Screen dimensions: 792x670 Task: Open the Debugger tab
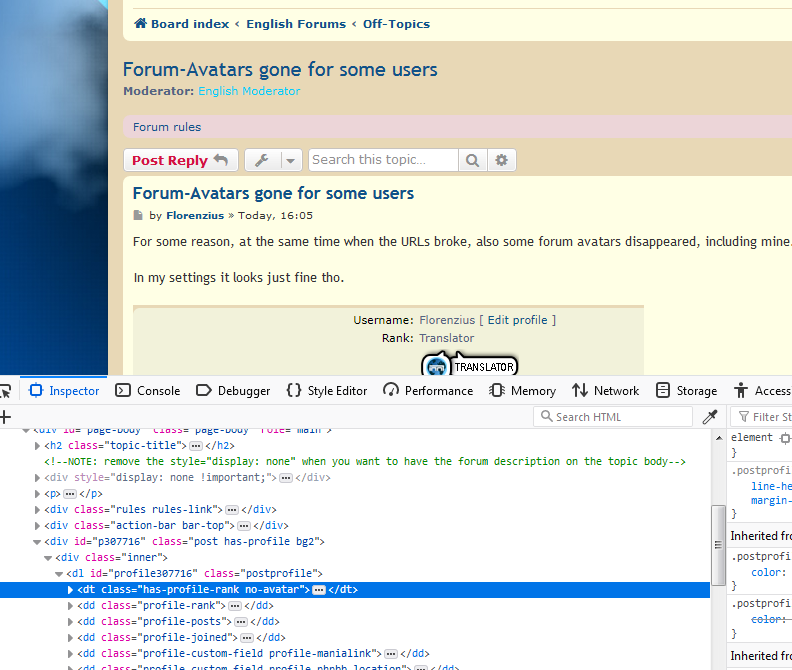click(233, 391)
